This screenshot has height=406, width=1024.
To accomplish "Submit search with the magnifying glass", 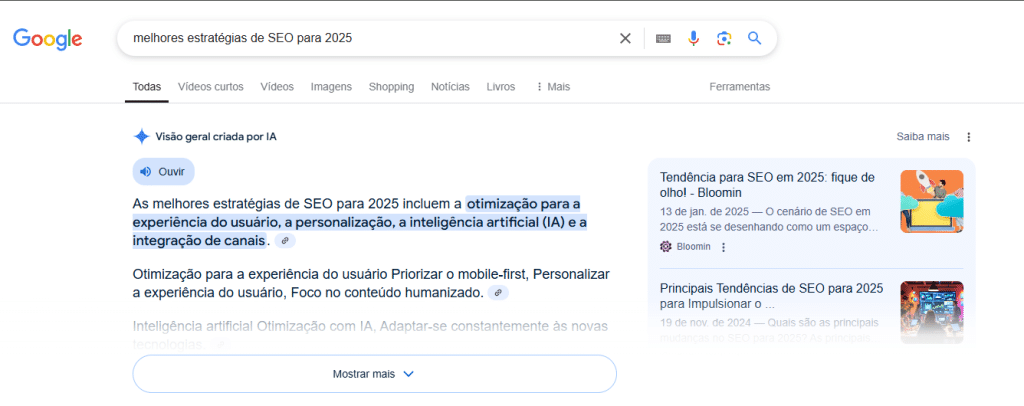I will (x=755, y=39).
